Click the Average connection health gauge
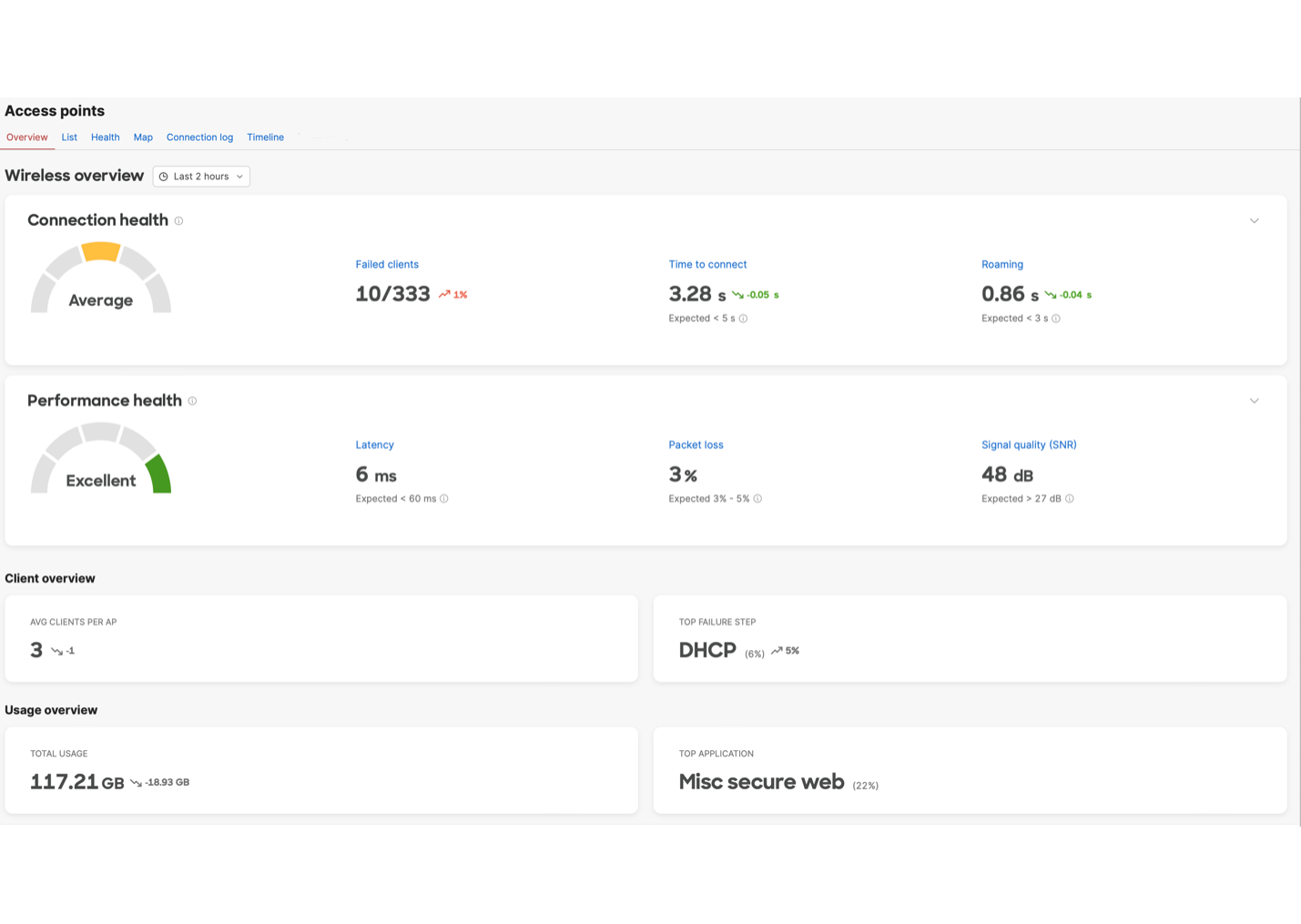Screen dimensions: 1301x924 pyautogui.click(x=100, y=278)
